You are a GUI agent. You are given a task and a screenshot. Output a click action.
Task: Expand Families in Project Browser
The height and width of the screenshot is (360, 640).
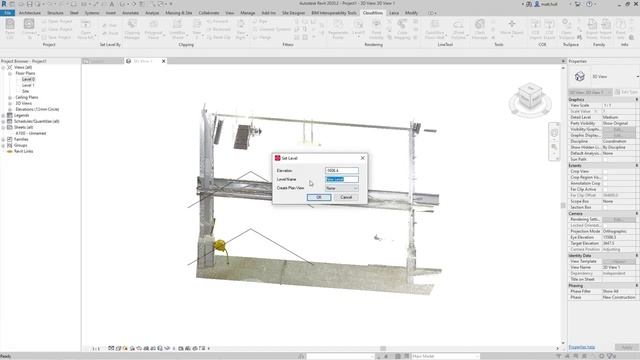point(3,139)
